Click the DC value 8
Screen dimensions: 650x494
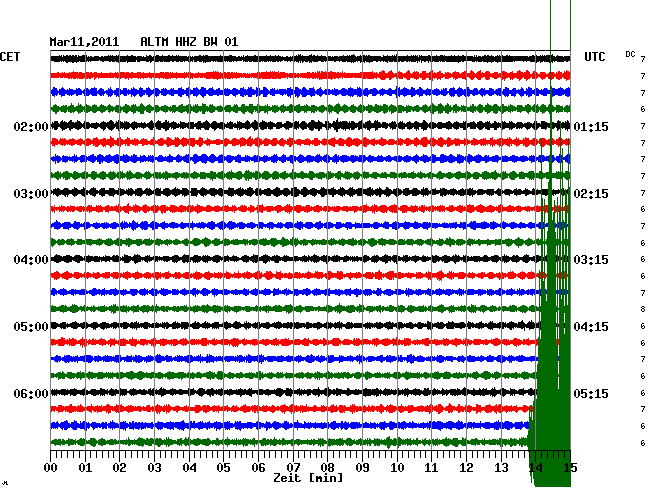[x=643, y=309]
